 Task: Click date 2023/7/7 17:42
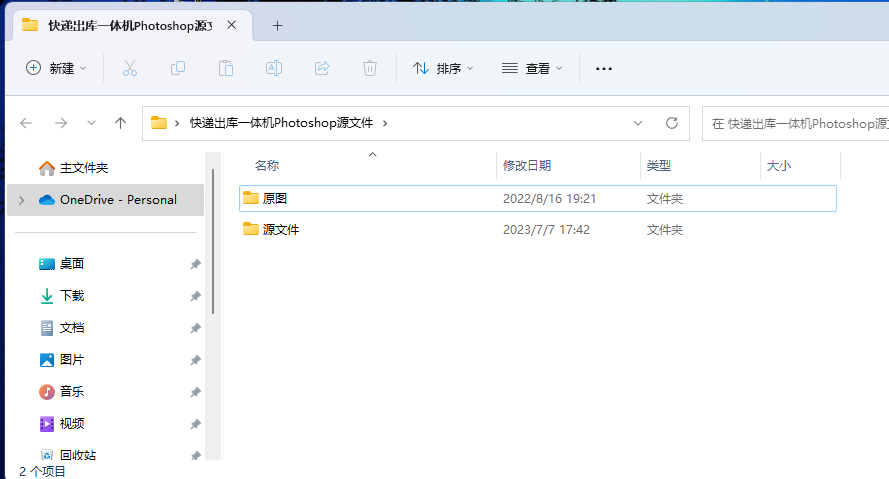click(547, 230)
